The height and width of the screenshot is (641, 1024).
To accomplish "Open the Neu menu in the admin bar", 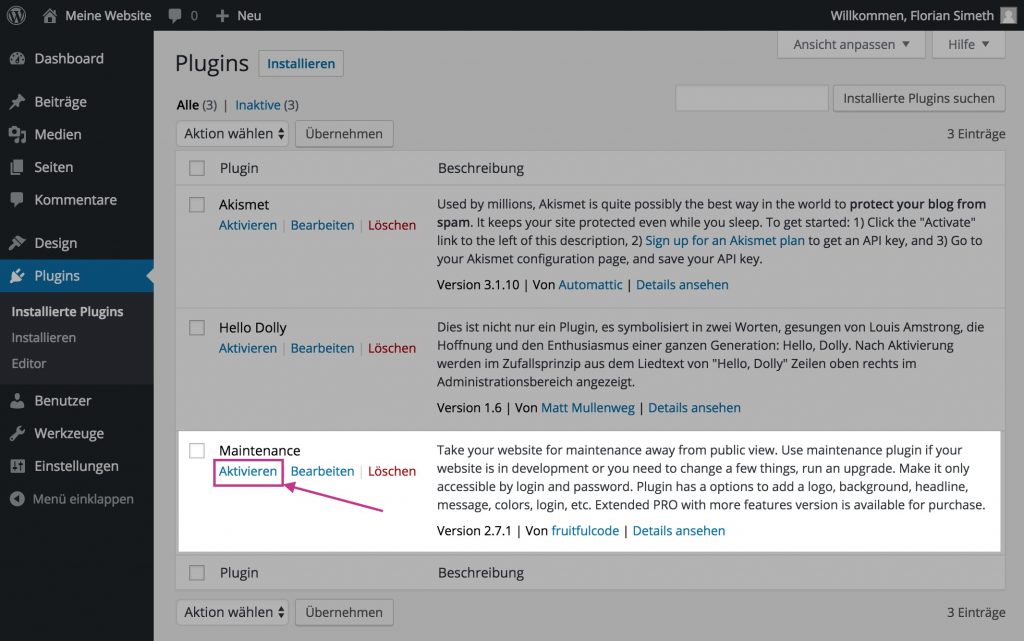I will click(x=238, y=15).
